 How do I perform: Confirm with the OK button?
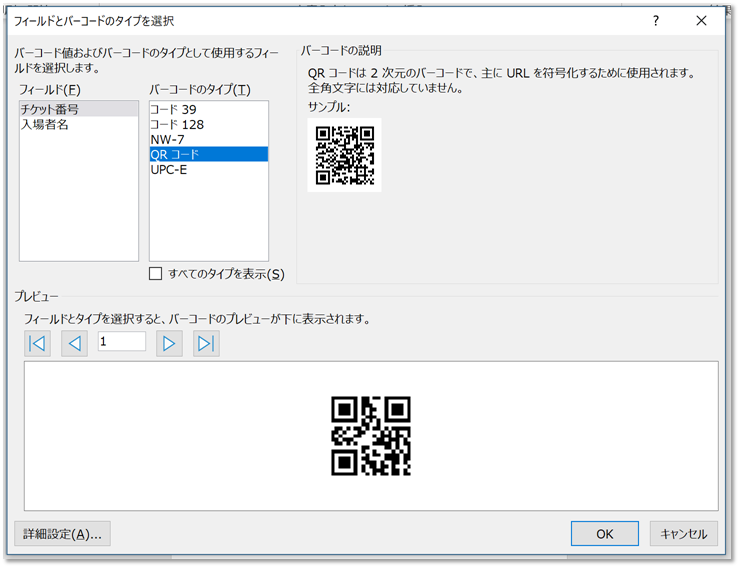click(605, 534)
